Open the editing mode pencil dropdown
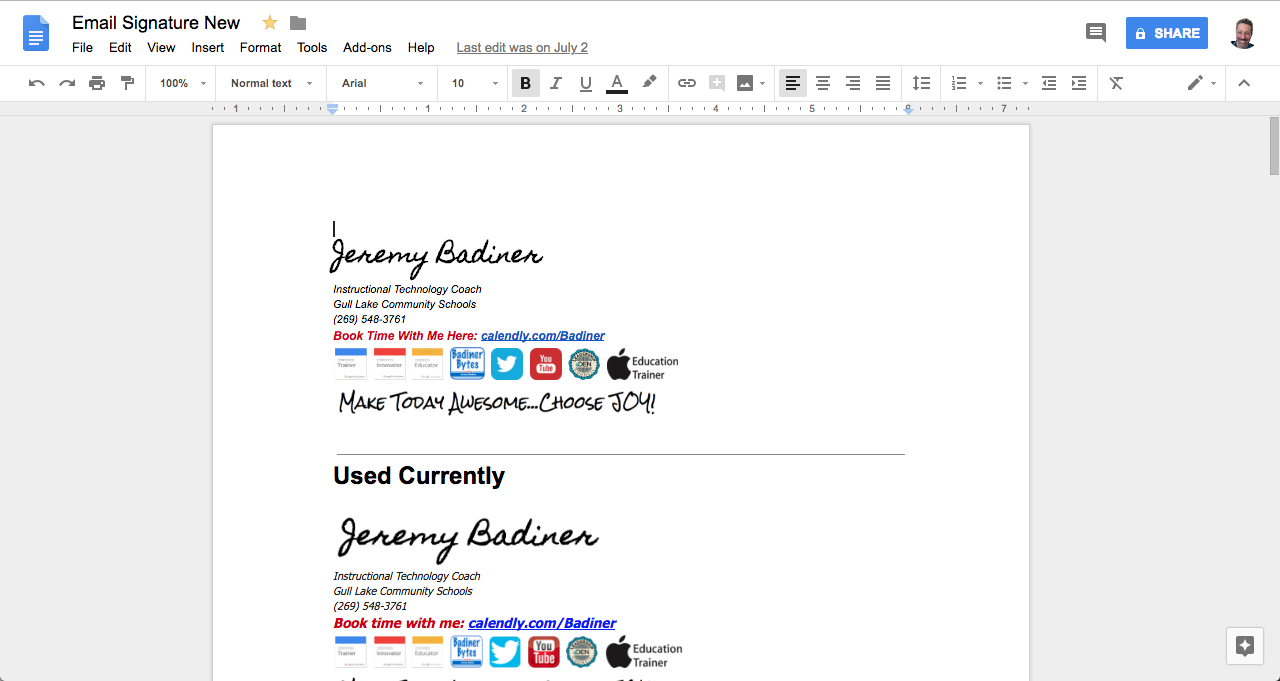The width and height of the screenshot is (1280, 681). (1201, 83)
